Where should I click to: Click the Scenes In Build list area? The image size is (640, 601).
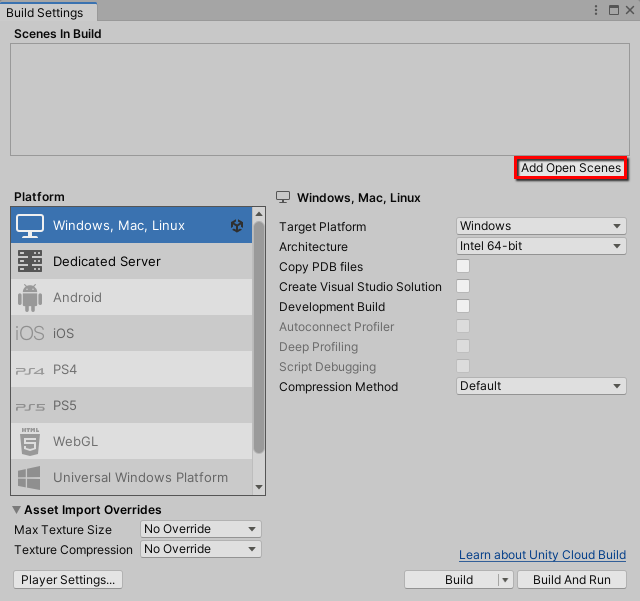tap(320, 99)
